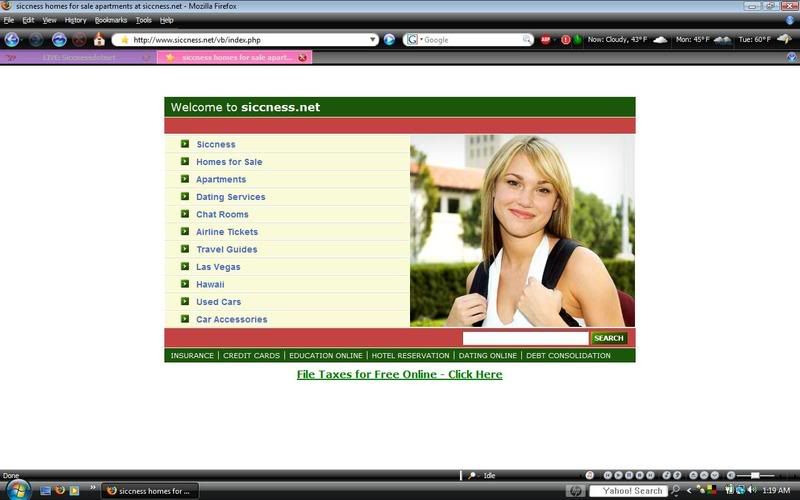Click the search text field beside SEARCH button
Image resolution: width=800 pixels, height=500 pixels.
[525, 338]
